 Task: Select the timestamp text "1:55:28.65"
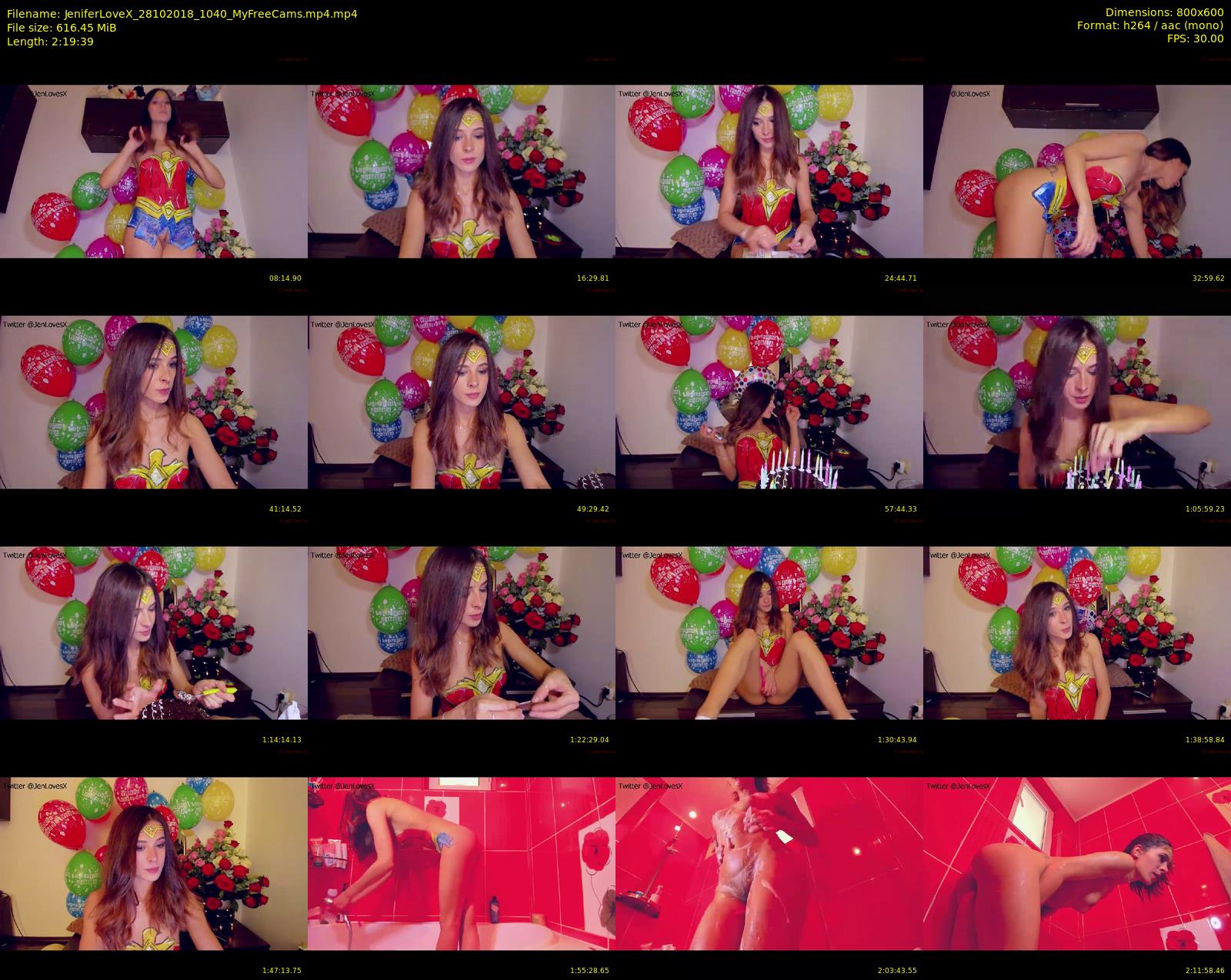[x=589, y=971]
